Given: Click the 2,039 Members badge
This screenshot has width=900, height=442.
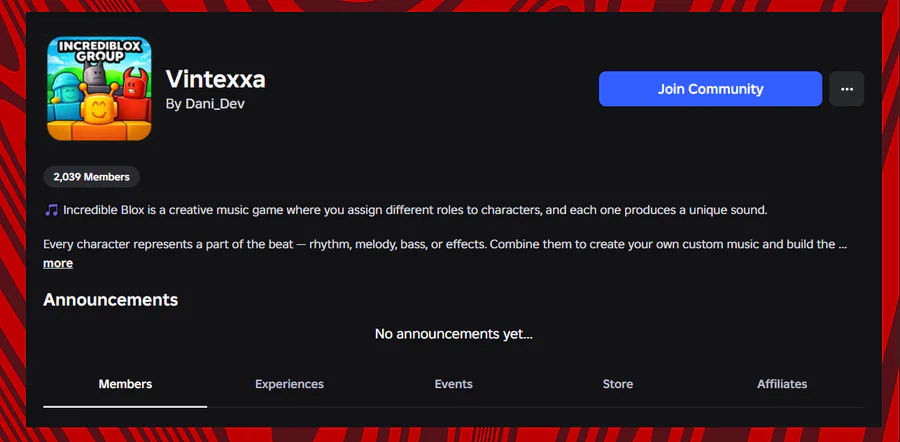Looking at the screenshot, I should pos(92,177).
